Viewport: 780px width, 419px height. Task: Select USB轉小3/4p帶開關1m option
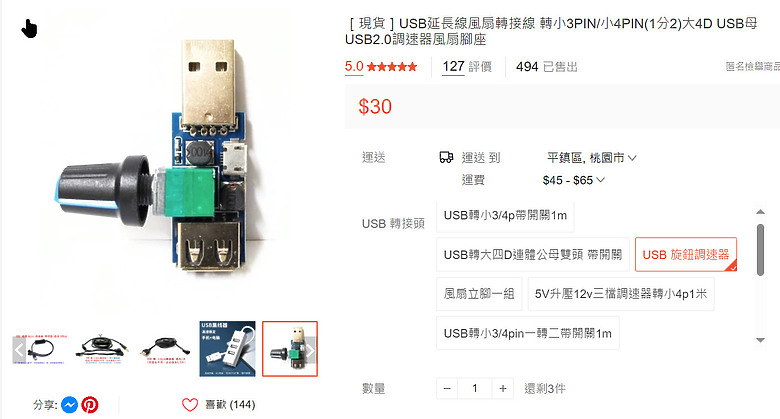point(505,215)
